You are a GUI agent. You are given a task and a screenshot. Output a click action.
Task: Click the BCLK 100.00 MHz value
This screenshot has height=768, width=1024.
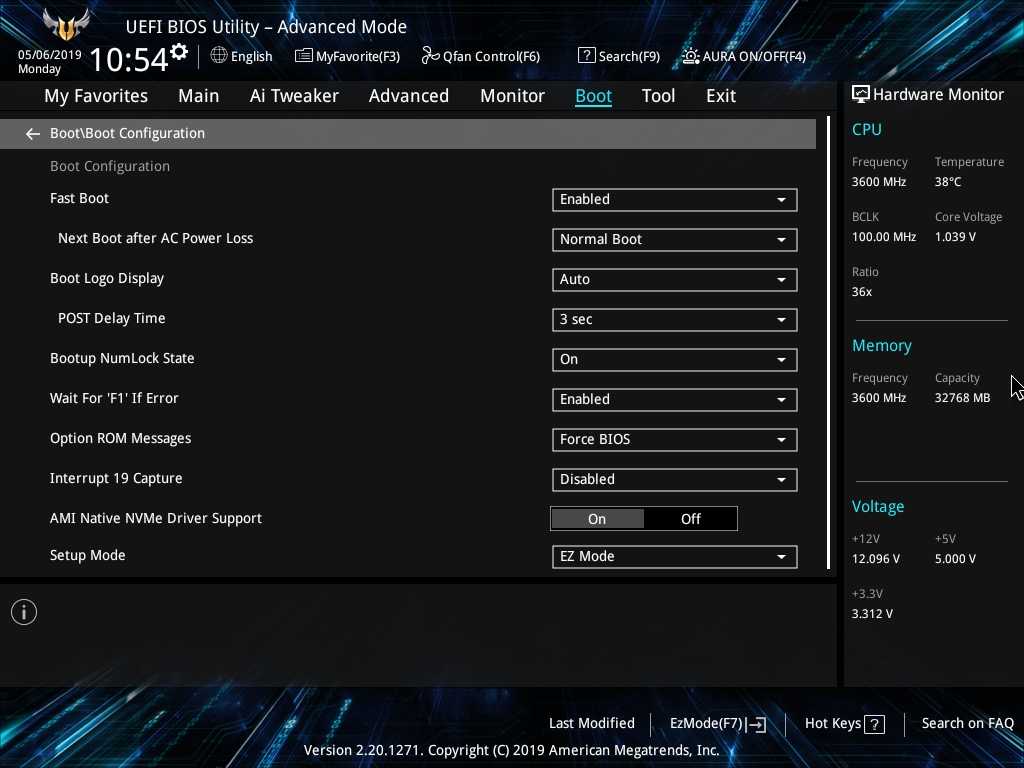884,236
